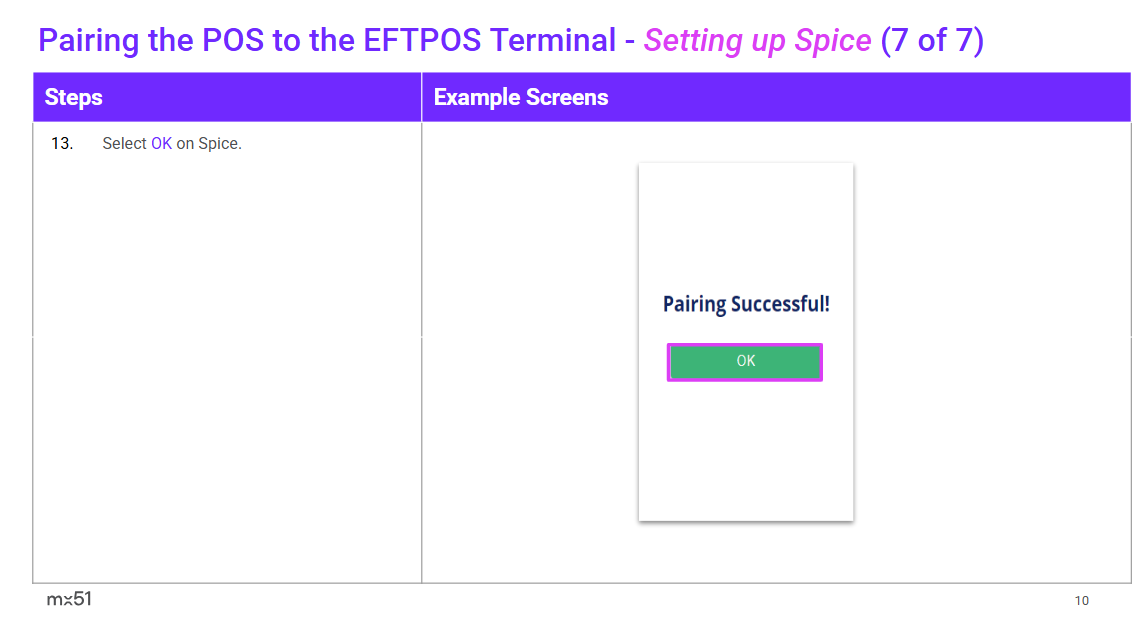Click the (7 of 7) title counter
The image size is (1147, 635).
932,41
